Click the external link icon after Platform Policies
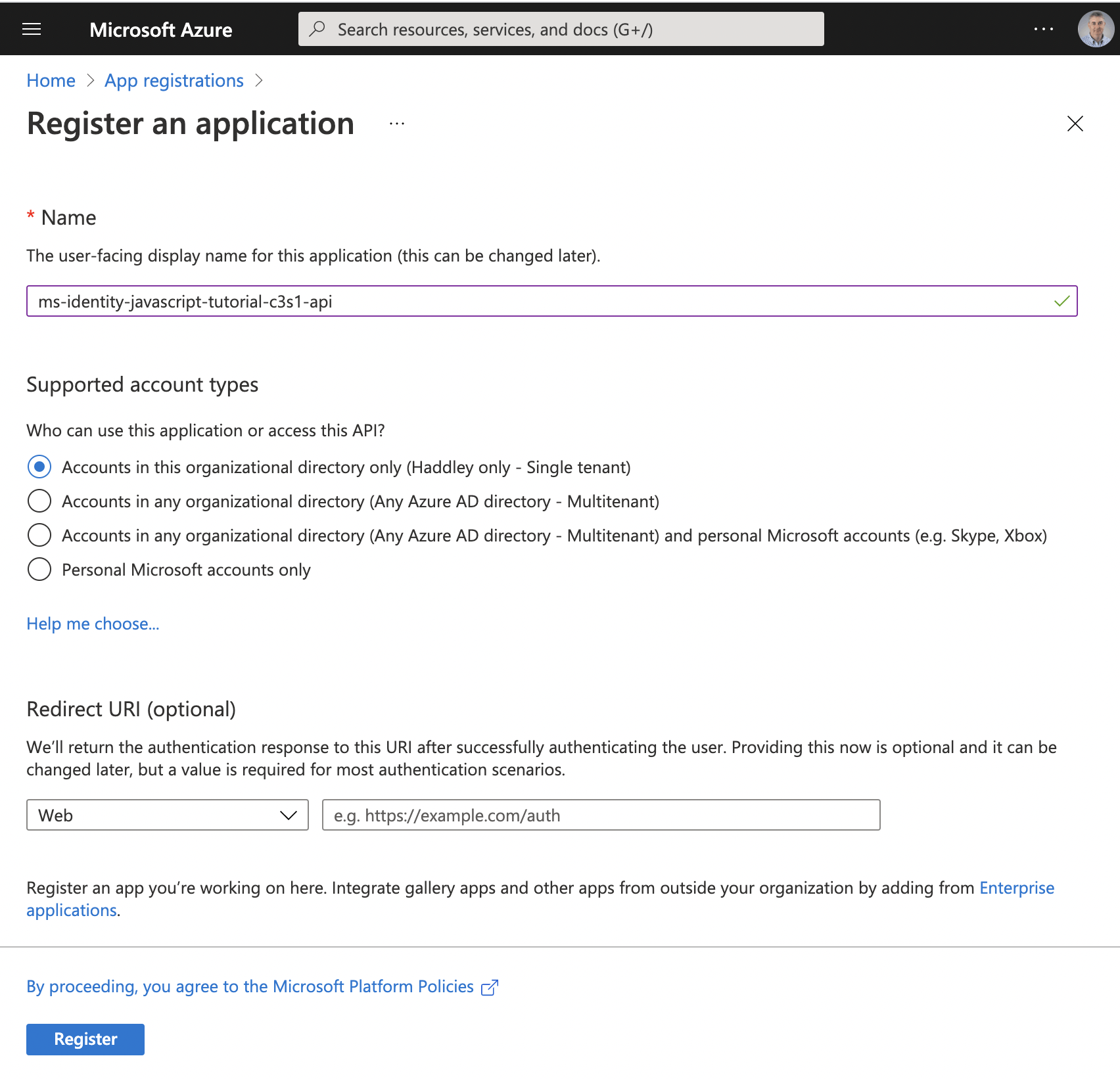This screenshot has height=1079, width=1120. [490, 988]
